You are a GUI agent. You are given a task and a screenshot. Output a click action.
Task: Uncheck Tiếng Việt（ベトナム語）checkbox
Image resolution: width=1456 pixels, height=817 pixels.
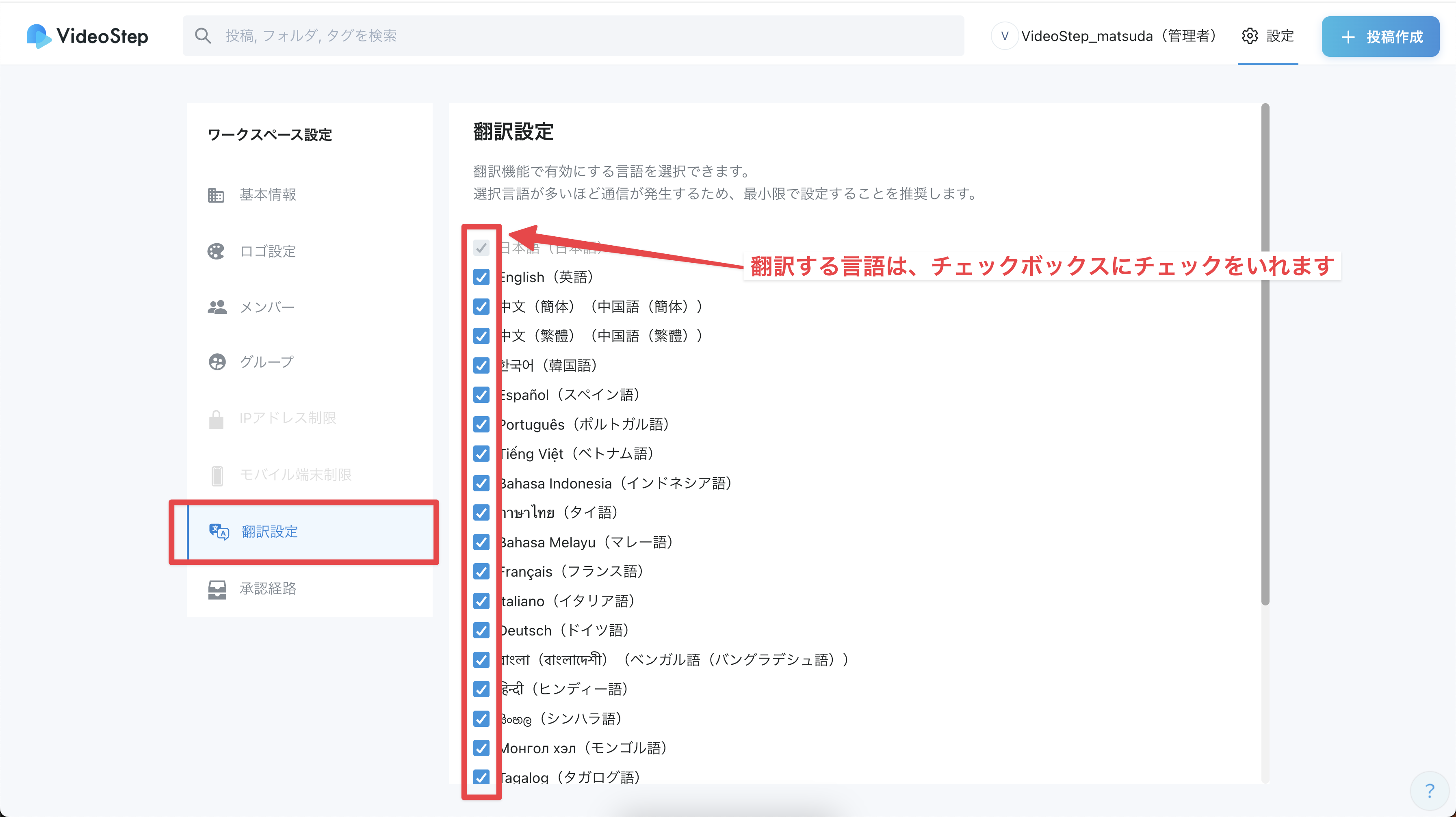(x=481, y=454)
